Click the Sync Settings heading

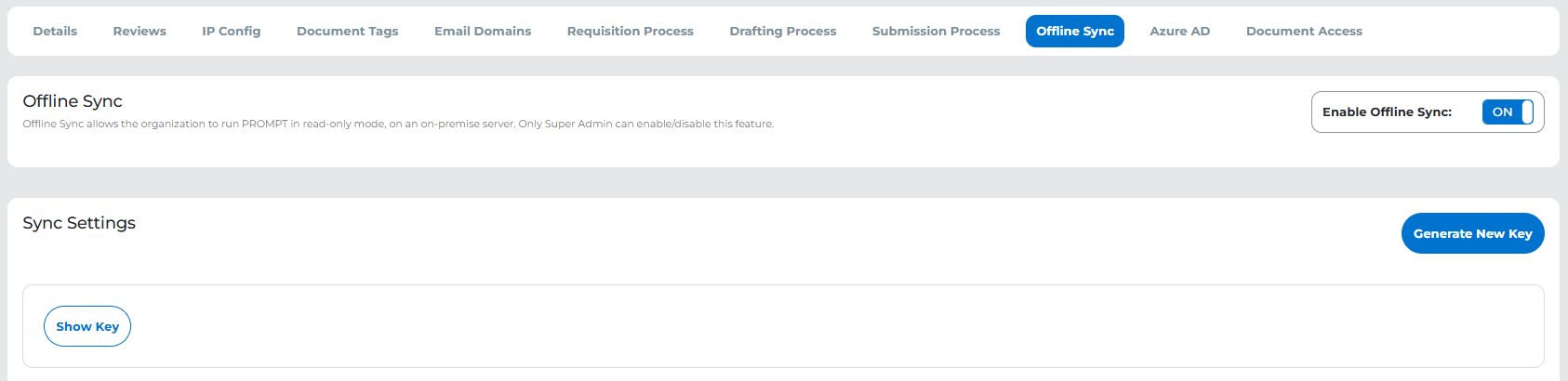pos(79,223)
